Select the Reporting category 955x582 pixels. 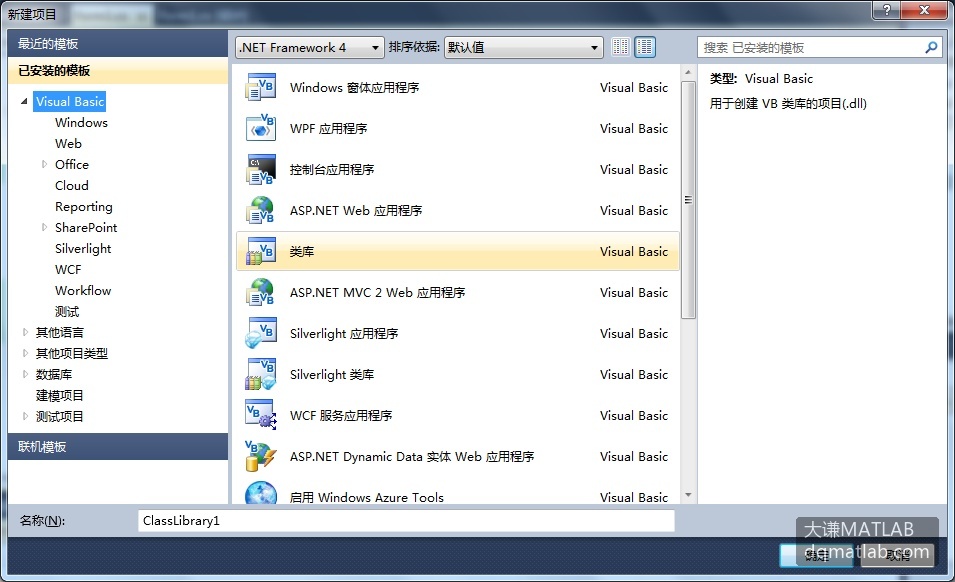coord(83,206)
